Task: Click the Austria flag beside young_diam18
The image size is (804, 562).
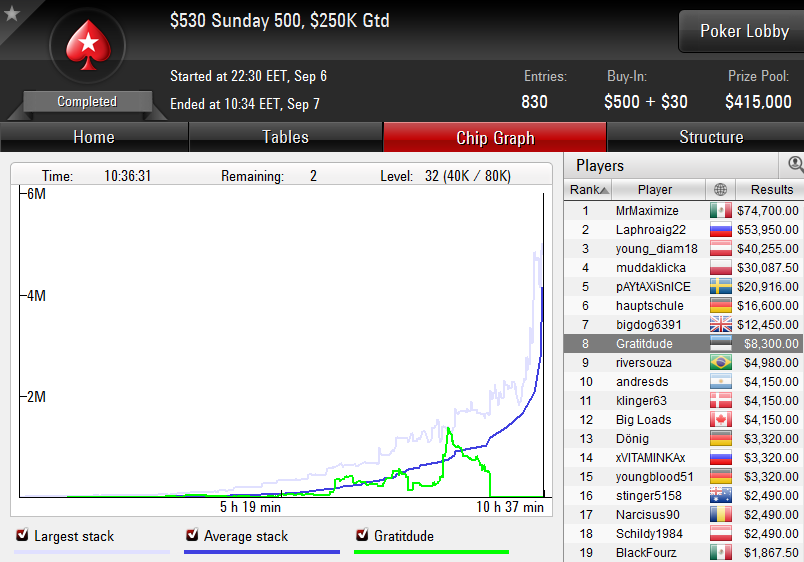Action: (x=720, y=249)
